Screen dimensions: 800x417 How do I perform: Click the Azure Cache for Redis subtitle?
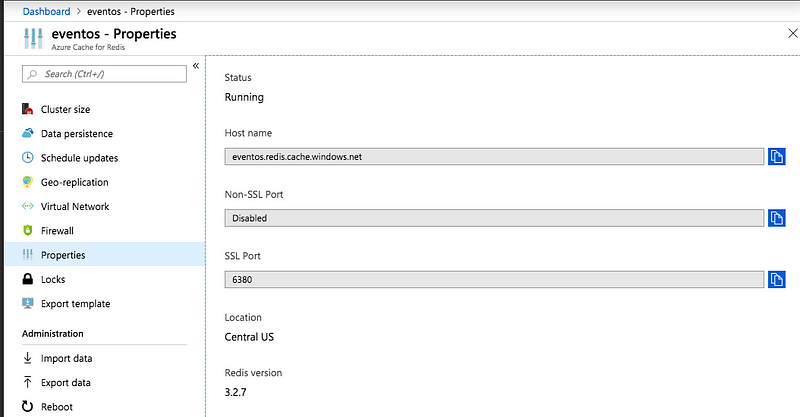pyautogui.click(x=88, y=47)
